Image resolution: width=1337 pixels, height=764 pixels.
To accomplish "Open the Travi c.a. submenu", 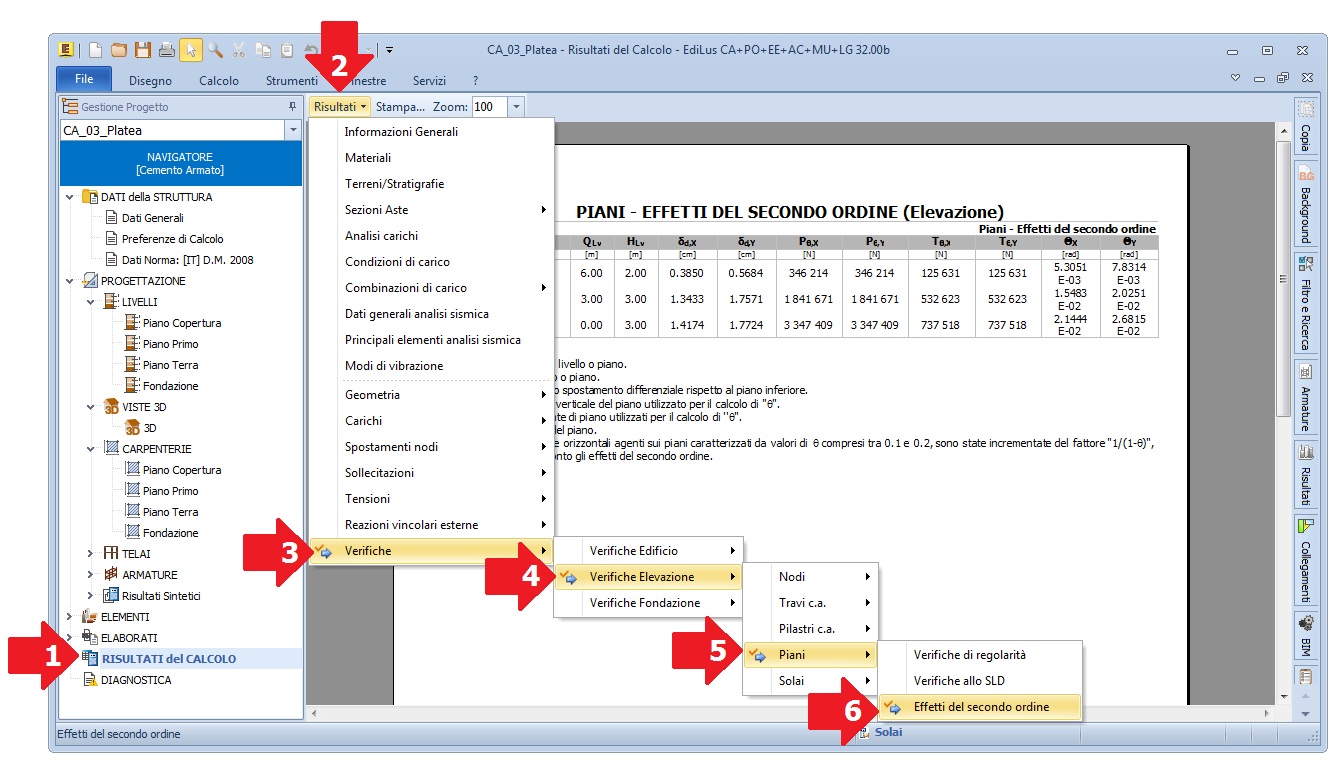I will pos(810,603).
